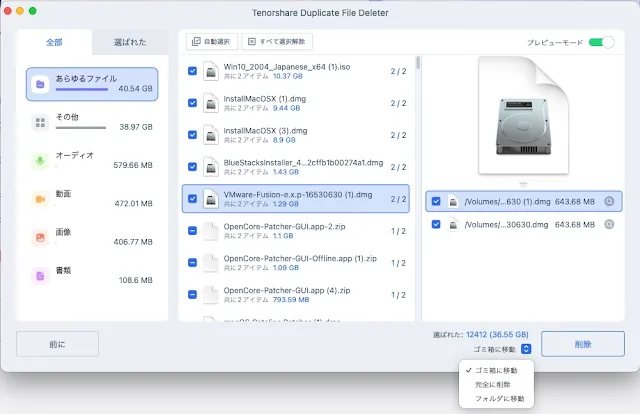Screen dimensions: 640x414
Task: Switch to the 全部 tab
Action: pyautogui.click(x=54, y=42)
